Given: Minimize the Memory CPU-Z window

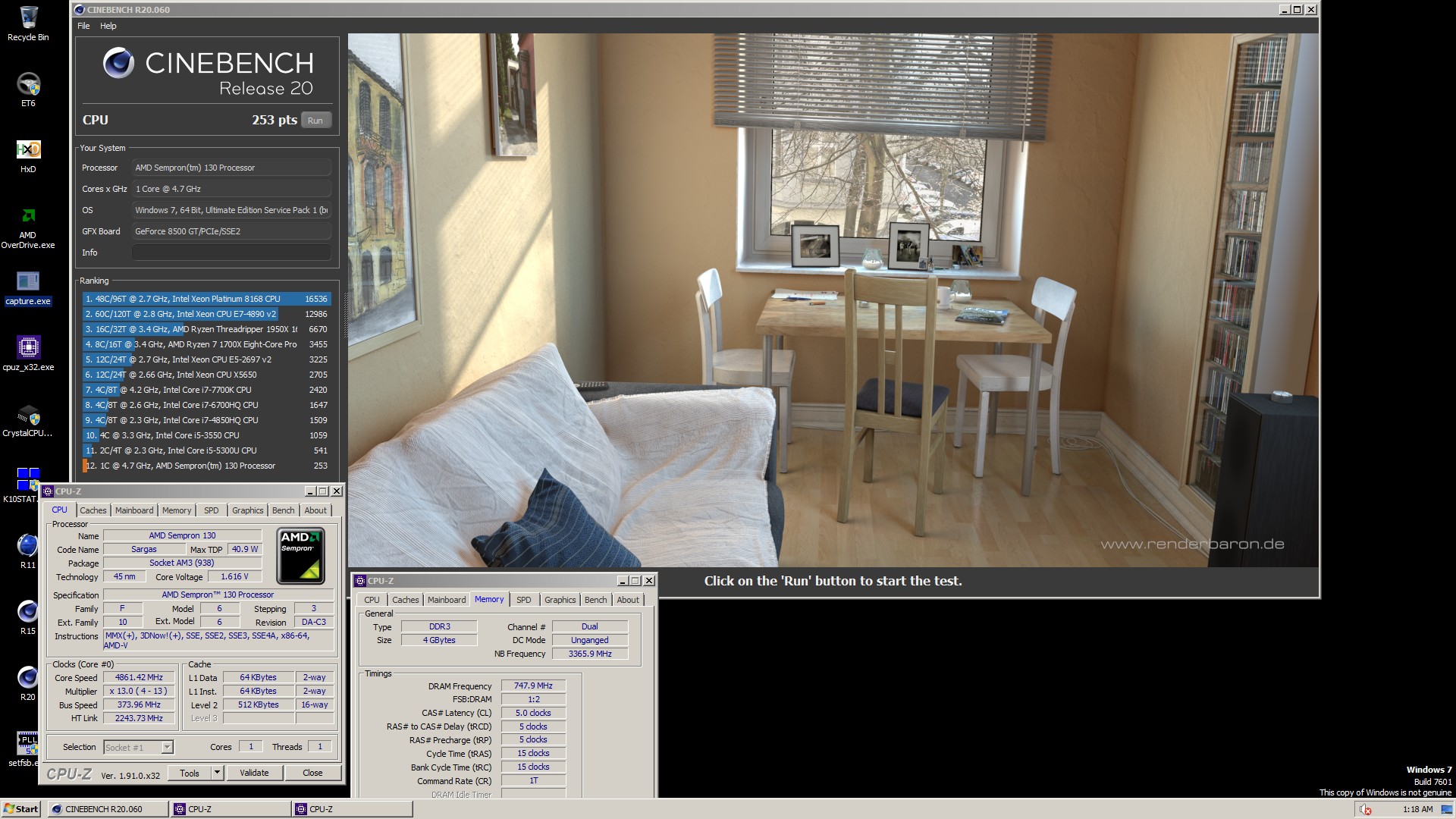Looking at the screenshot, I should pos(622,581).
